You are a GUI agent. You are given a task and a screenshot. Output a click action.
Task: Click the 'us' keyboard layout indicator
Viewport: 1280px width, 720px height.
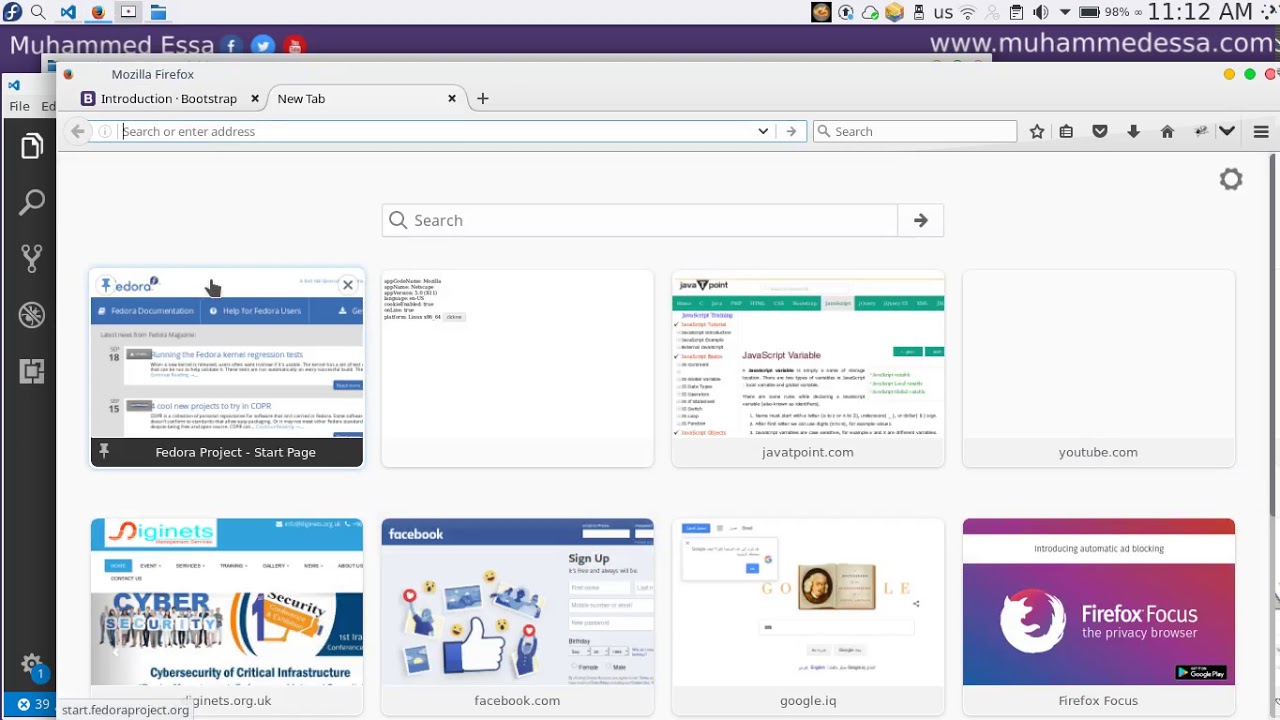coord(943,13)
